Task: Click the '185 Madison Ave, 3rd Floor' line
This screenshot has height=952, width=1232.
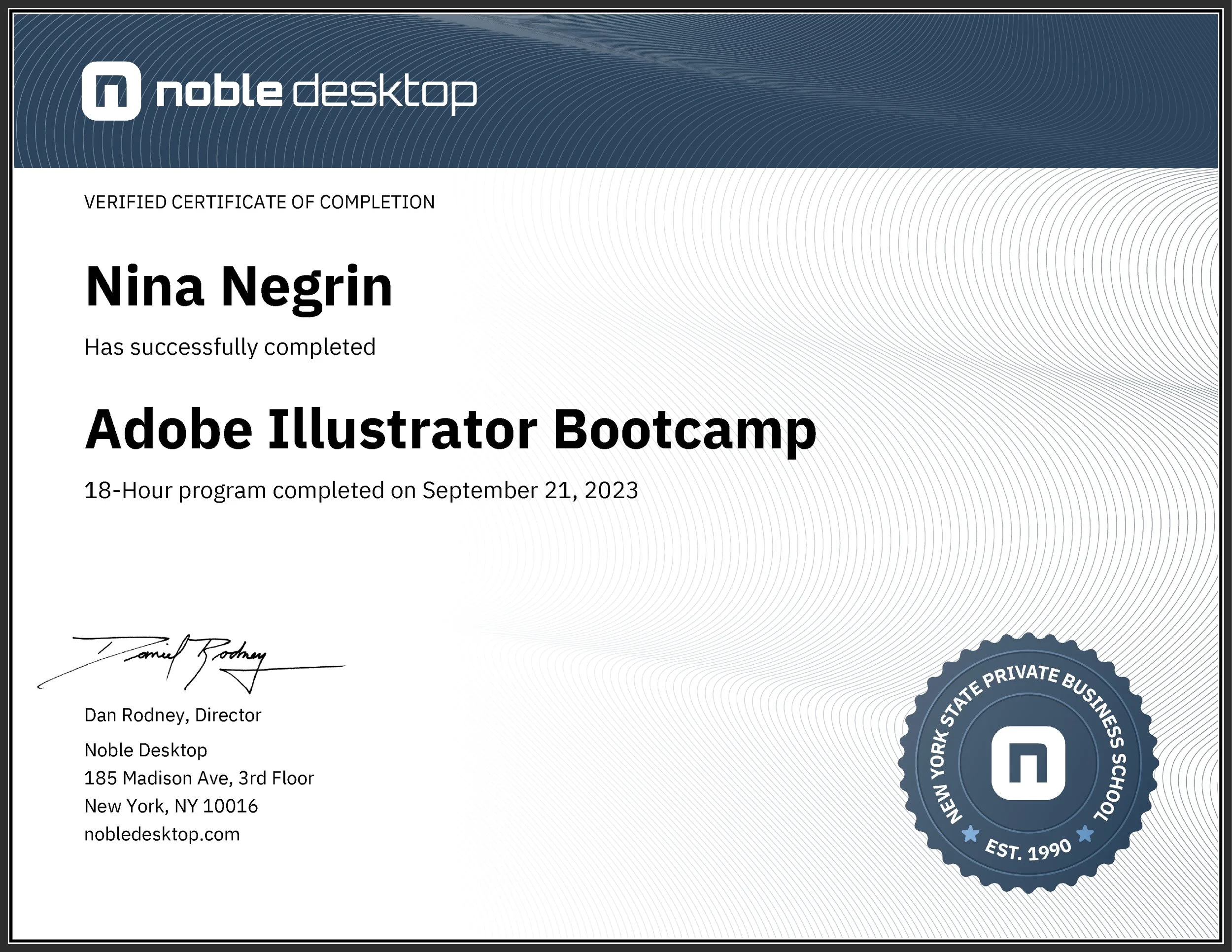Action: point(199,778)
